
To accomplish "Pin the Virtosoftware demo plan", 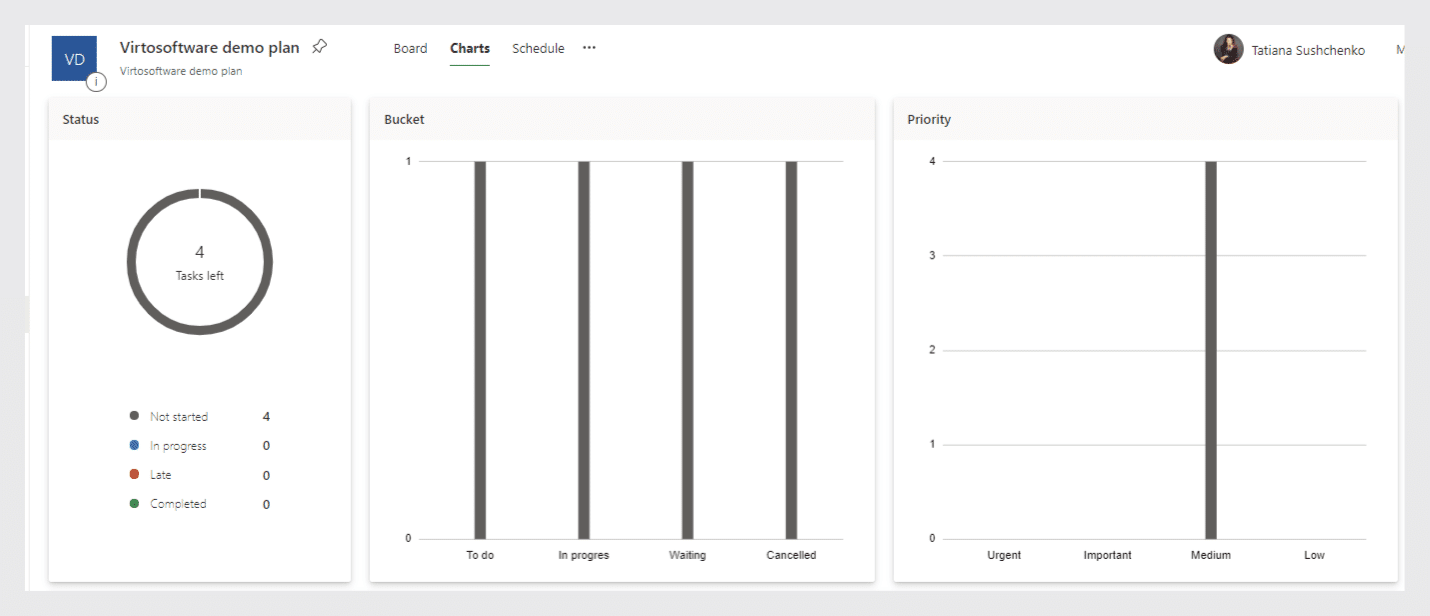I will click(319, 46).
